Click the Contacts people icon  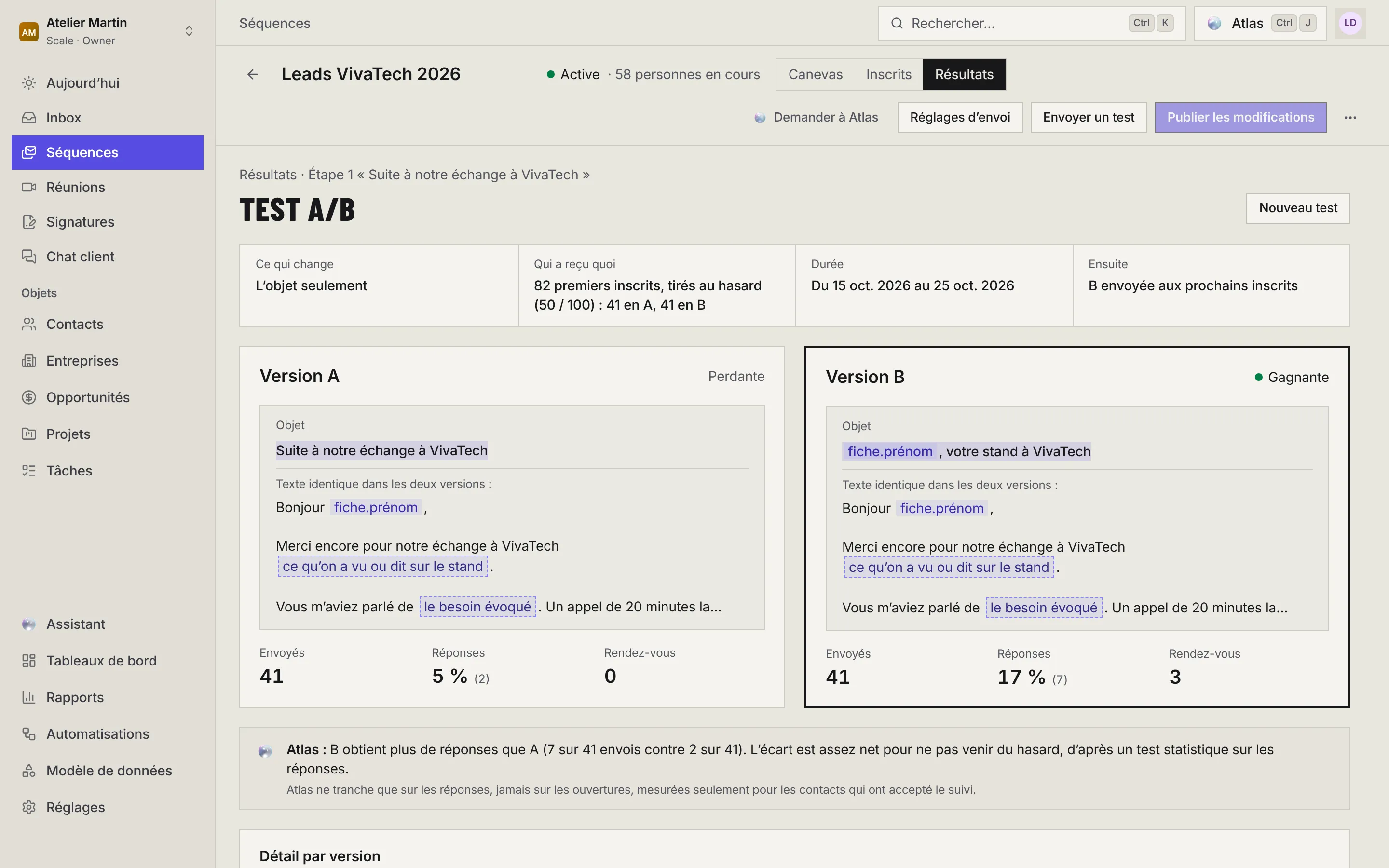pyautogui.click(x=29, y=325)
